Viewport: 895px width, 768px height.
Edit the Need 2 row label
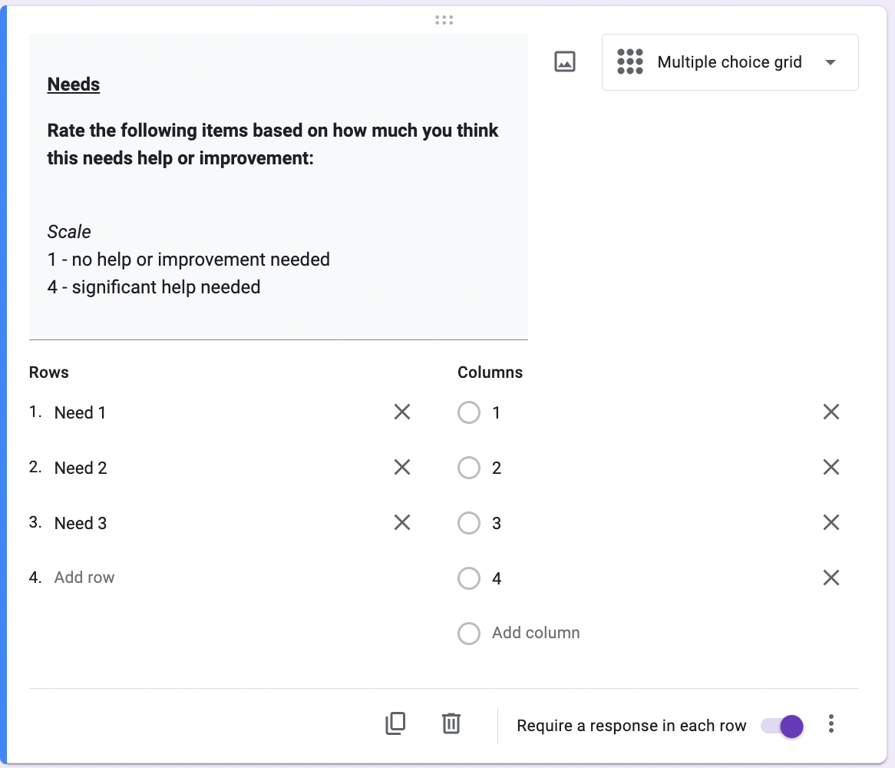(81, 468)
